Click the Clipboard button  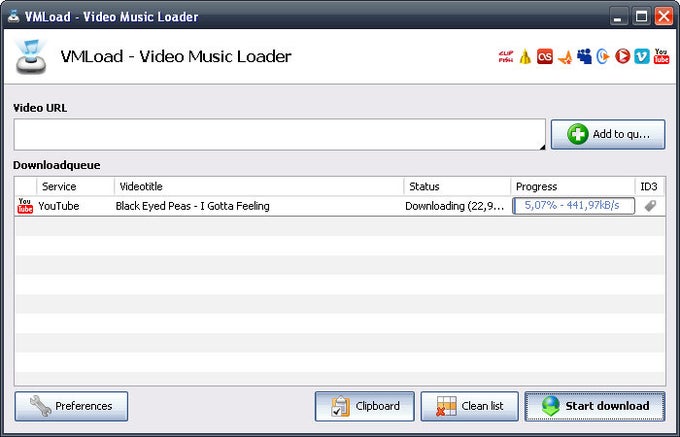365,406
